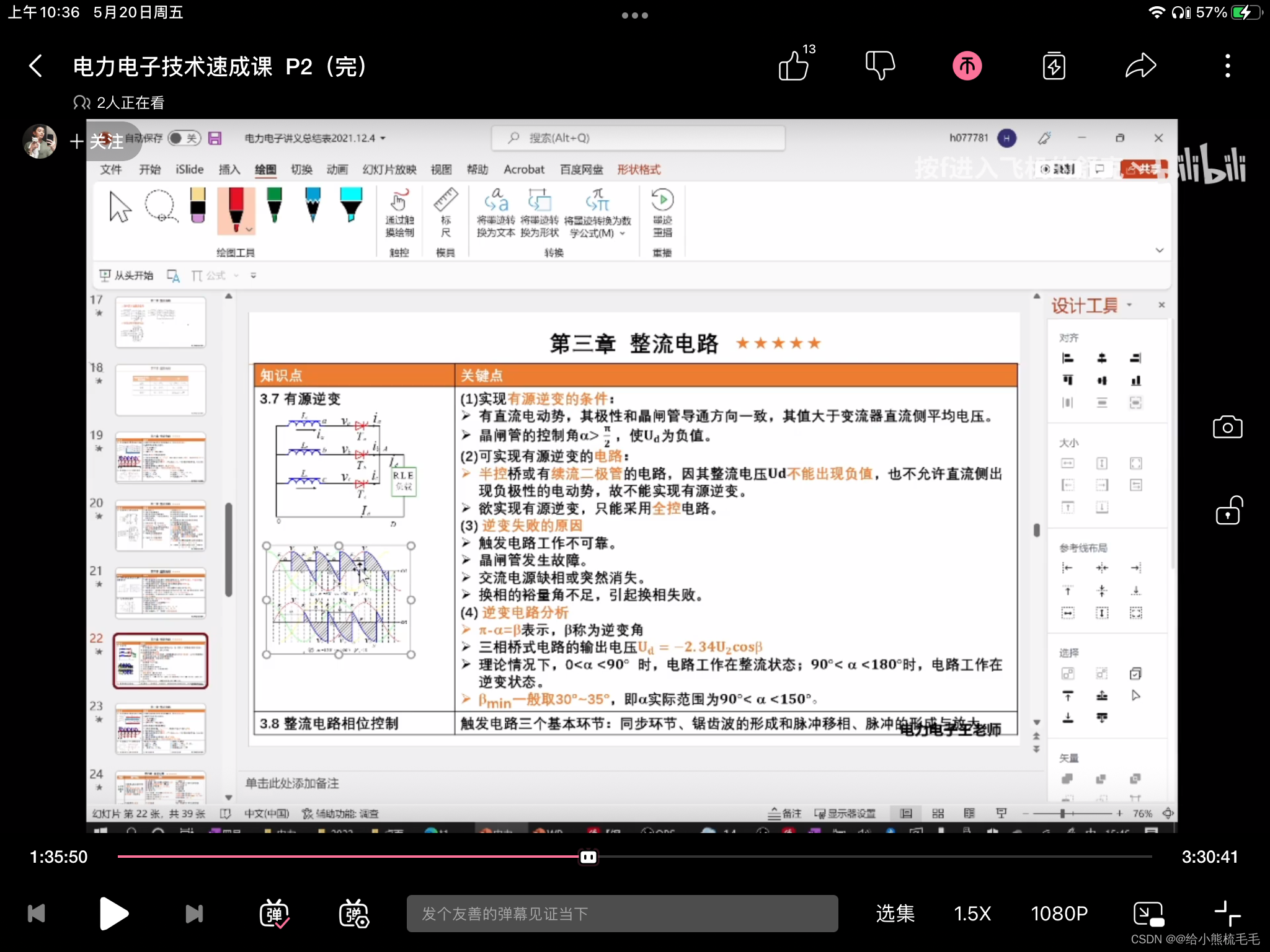Open the three-dot more options menu
The height and width of the screenshot is (952, 1270).
(1227, 66)
